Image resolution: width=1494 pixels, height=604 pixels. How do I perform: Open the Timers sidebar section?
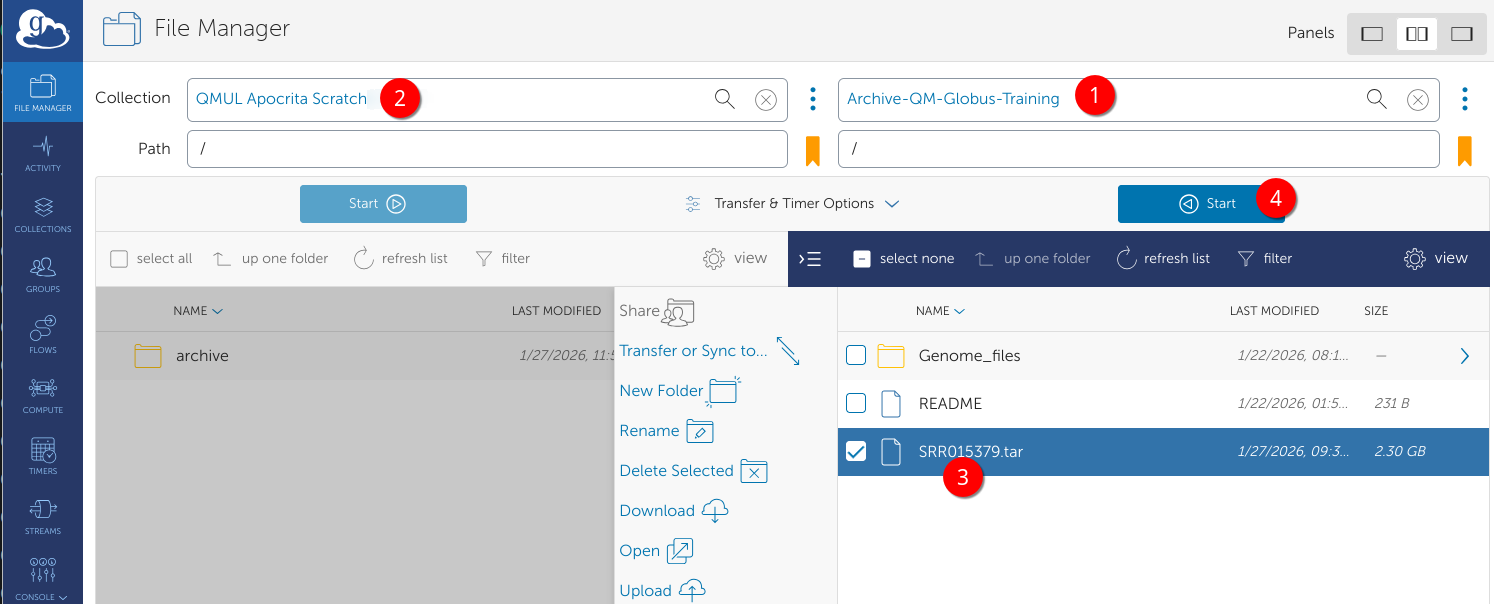click(42, 456)
